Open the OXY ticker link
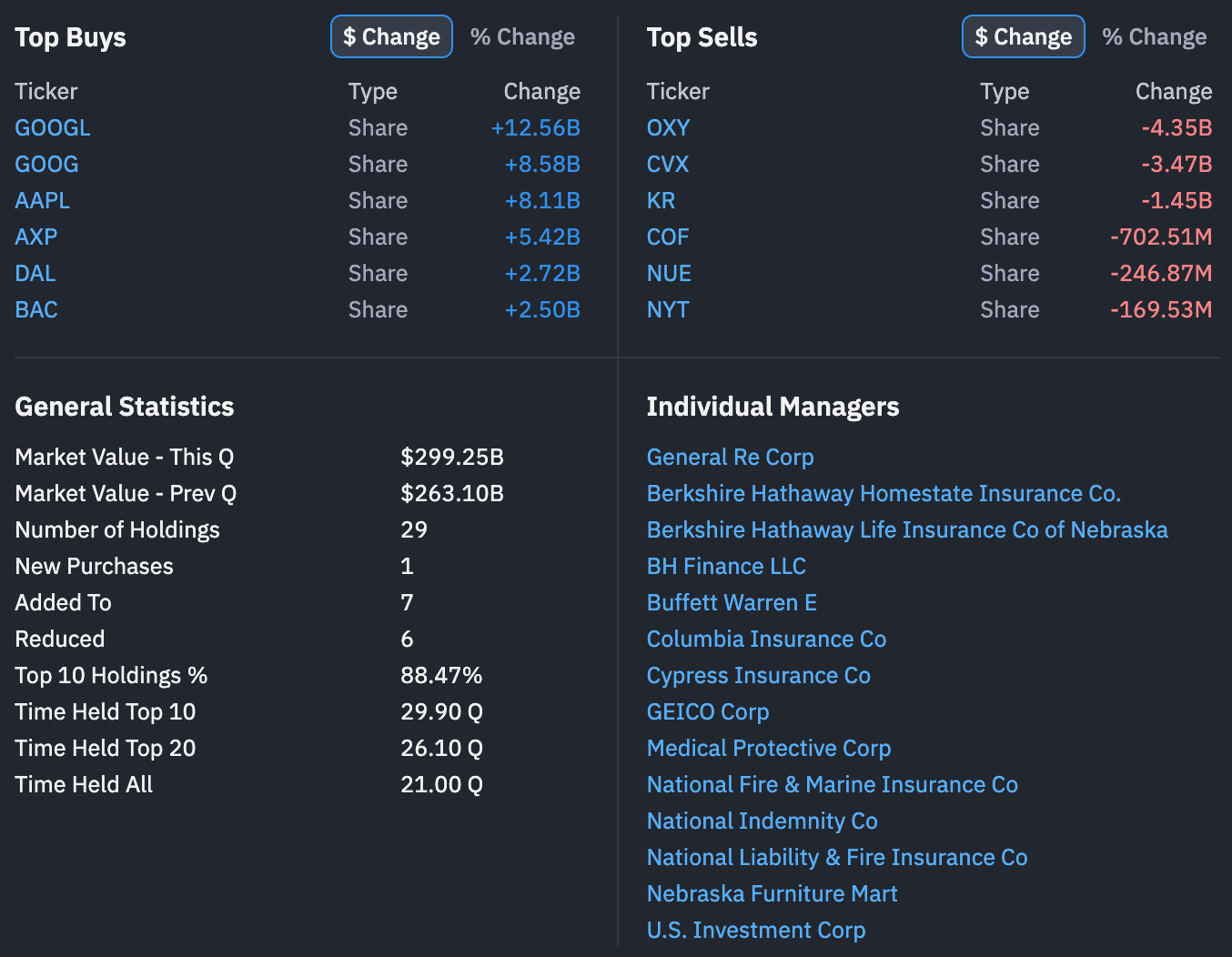Image resolution: width=1232 pixels, height=957 pixels. [x=669, y=127]
